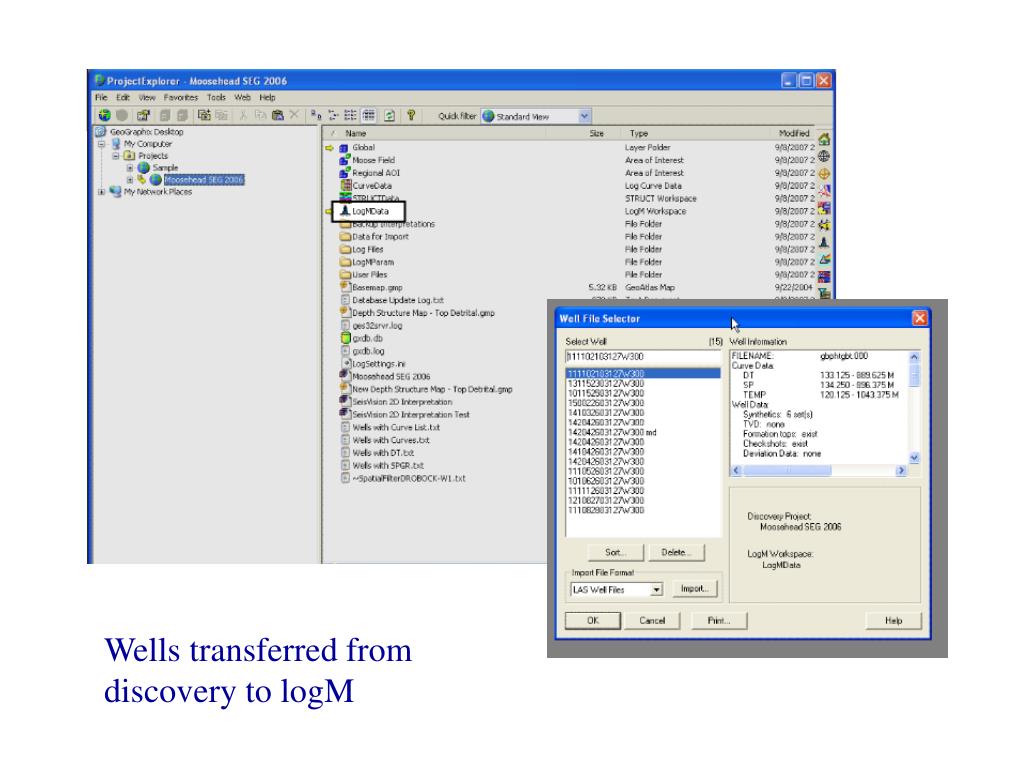1024x768 pixels.
Task: Click the globe icon at the toolbar's left end
Action: pyautogui.click(x=104, y=116)
